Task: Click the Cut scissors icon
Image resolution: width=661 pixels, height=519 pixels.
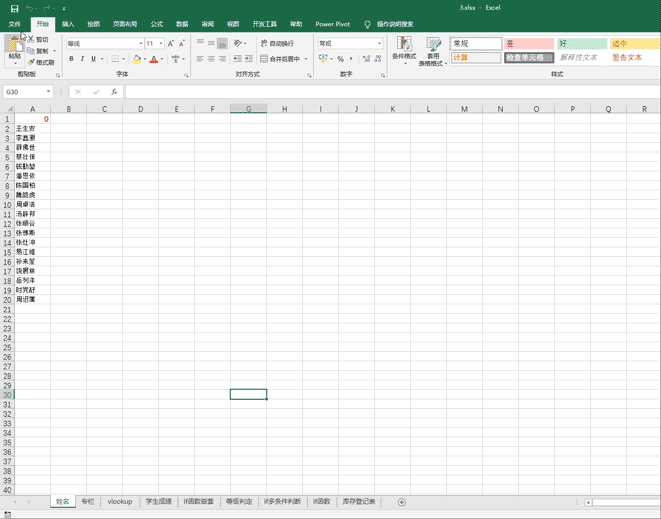Action: pyautogui.click(x=30, y=39)
